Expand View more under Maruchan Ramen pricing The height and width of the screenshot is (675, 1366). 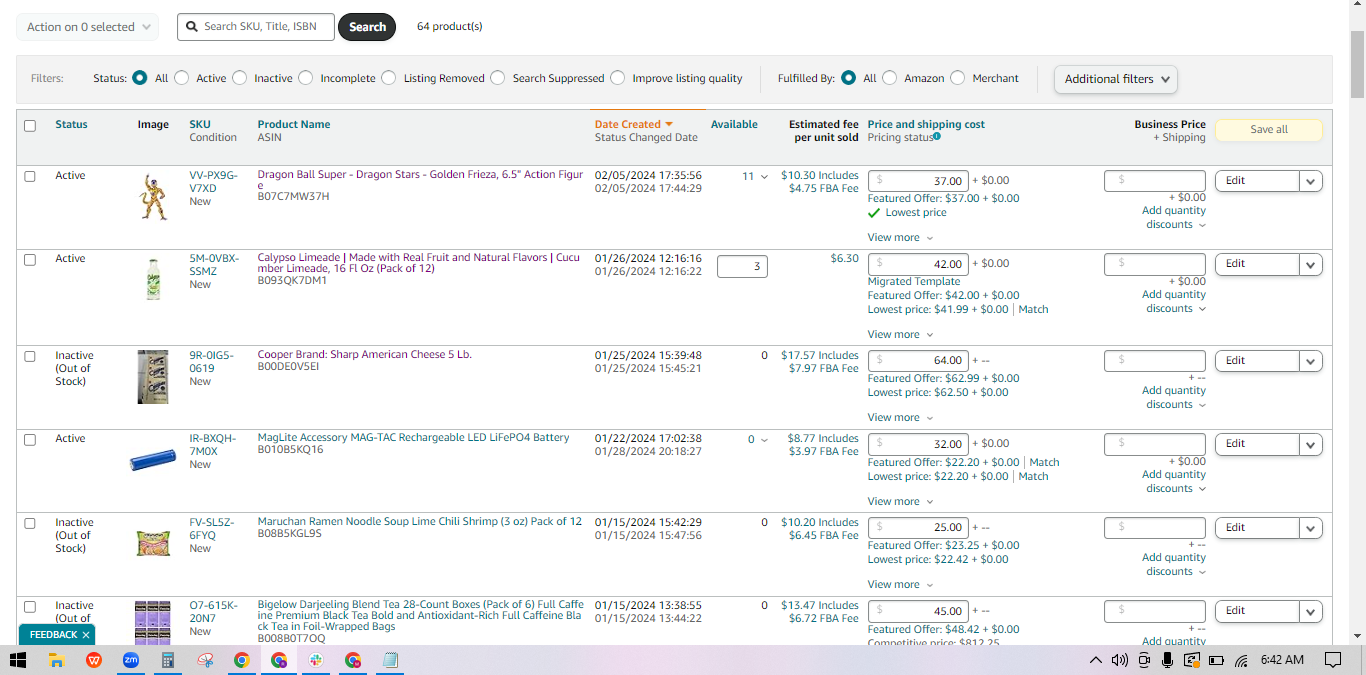pyautogui.click(x=900, y=585)
